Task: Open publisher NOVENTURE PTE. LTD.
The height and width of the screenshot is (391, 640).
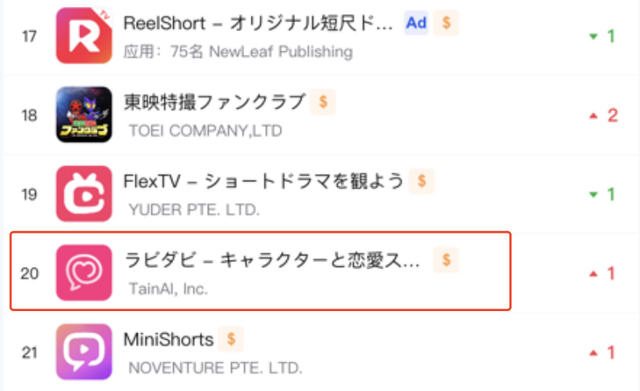Action: [216, 368]
